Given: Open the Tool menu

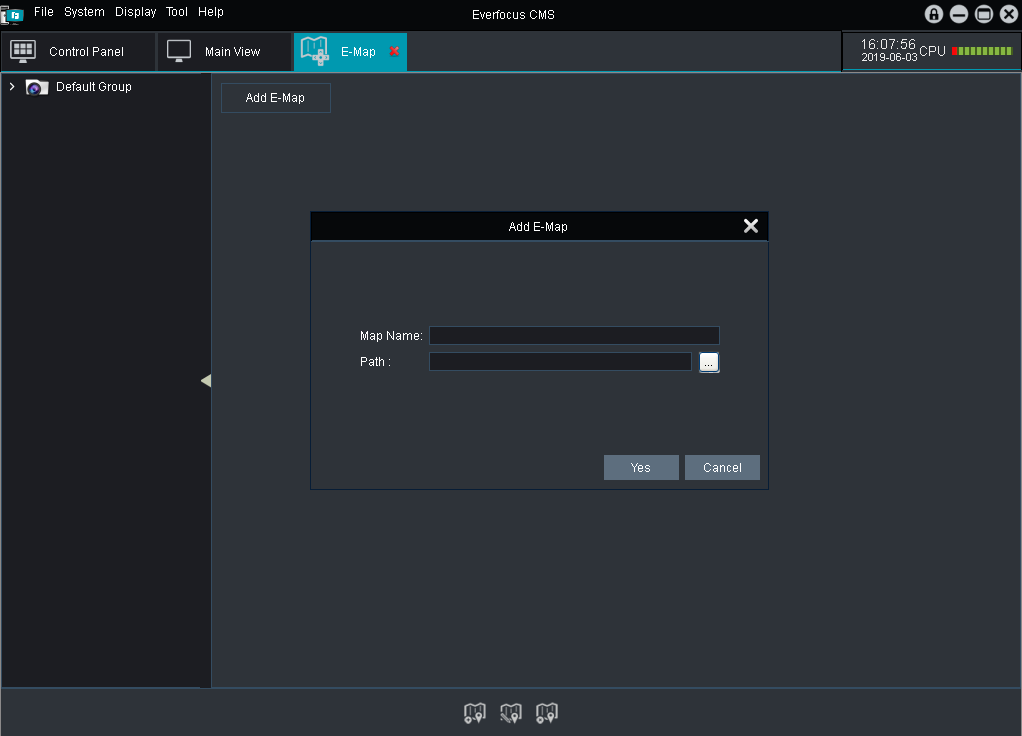Looking at the screenshot, I should point(176,12).
